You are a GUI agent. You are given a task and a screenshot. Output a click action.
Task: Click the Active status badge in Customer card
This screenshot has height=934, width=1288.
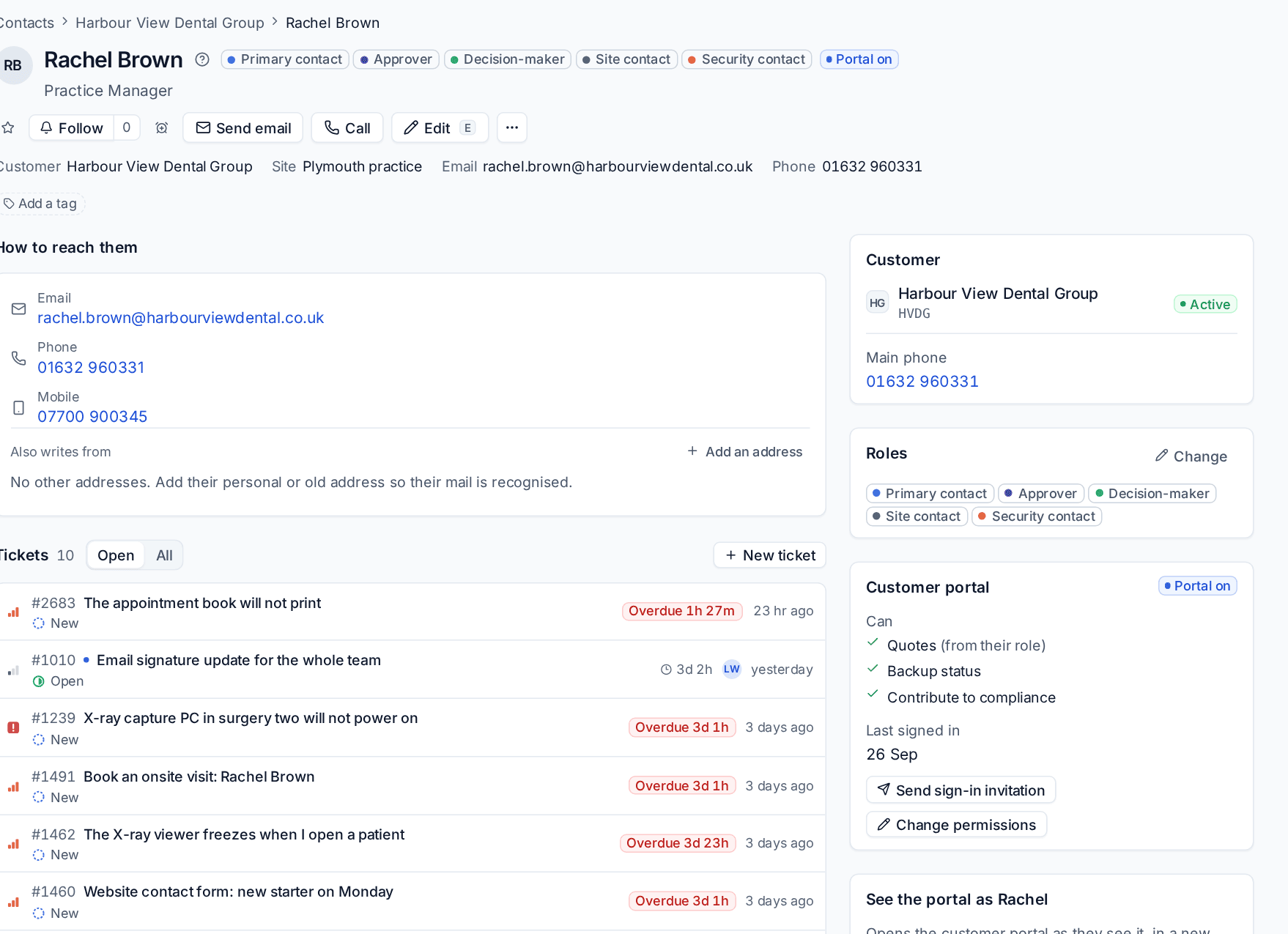pyautogui.click(x=1205, y=304)
